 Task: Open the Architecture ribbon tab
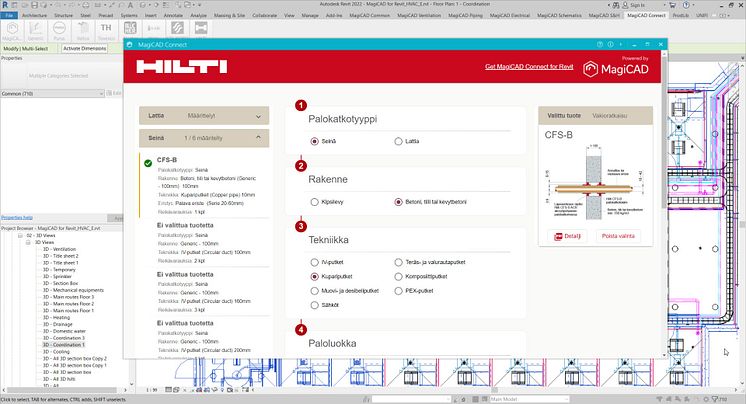click(34, 15)
